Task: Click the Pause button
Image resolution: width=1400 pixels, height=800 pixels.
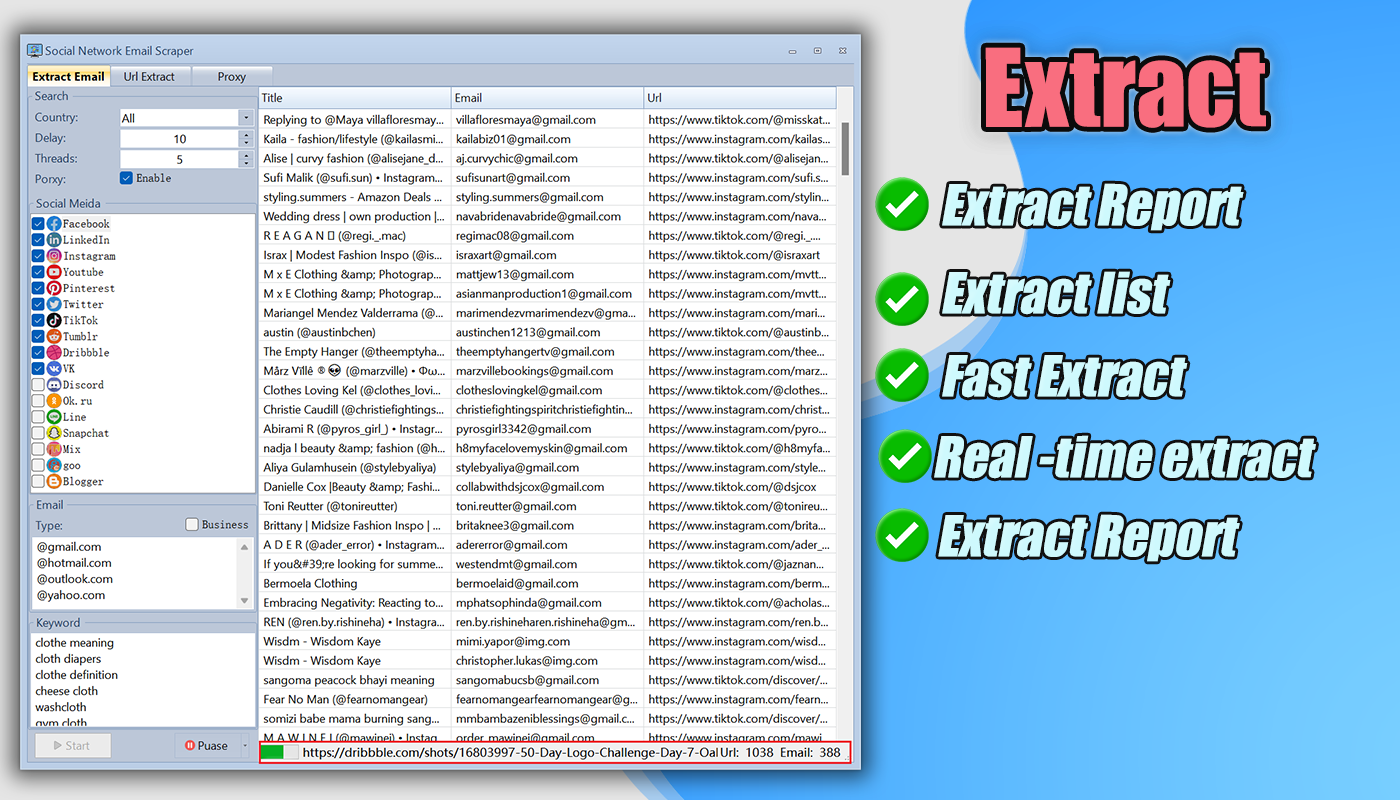Action: coord(206,745)
